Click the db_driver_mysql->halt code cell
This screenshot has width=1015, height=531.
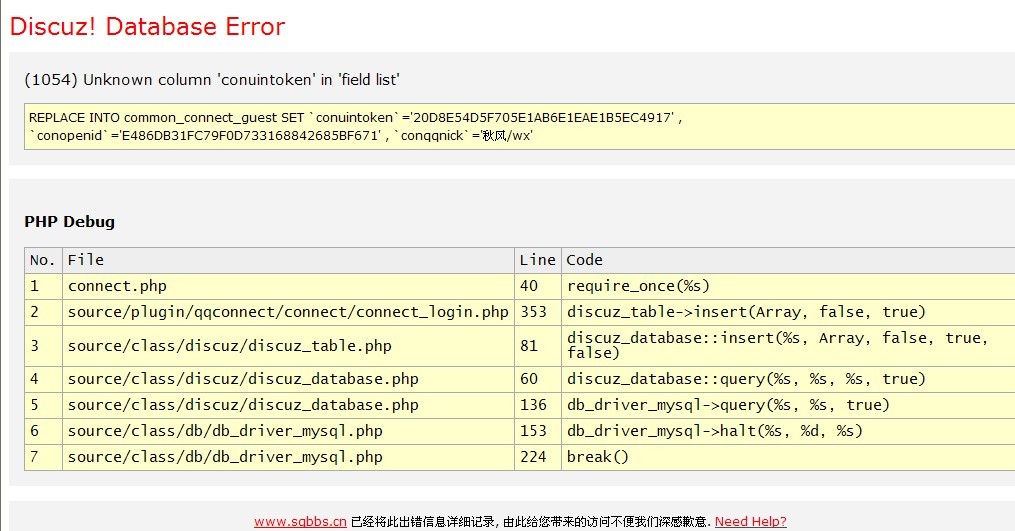click(x=714, y=431)
